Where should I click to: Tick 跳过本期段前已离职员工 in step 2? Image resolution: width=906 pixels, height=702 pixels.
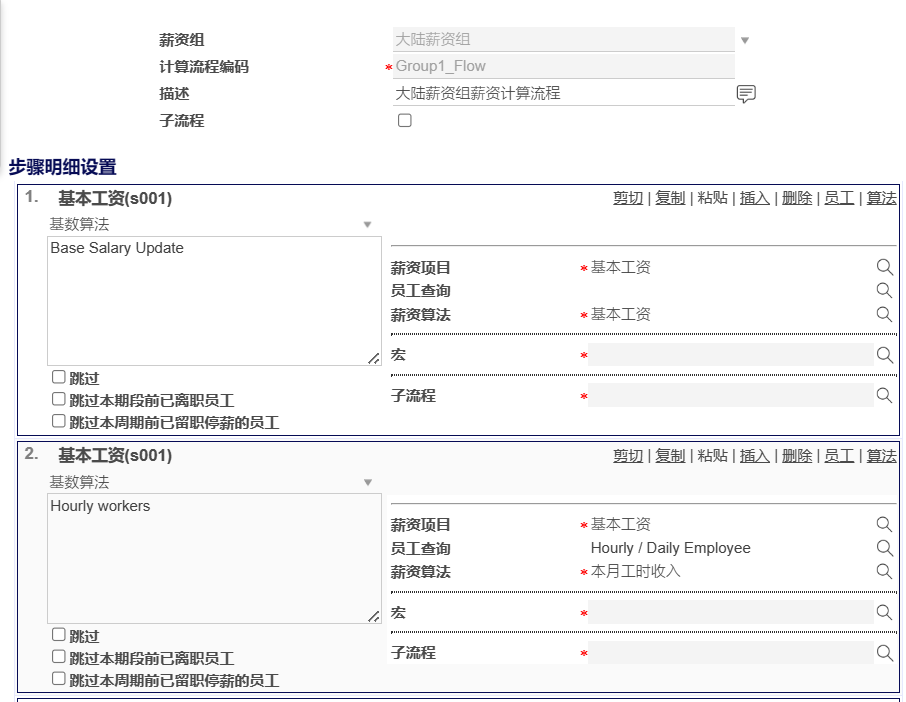59,657
